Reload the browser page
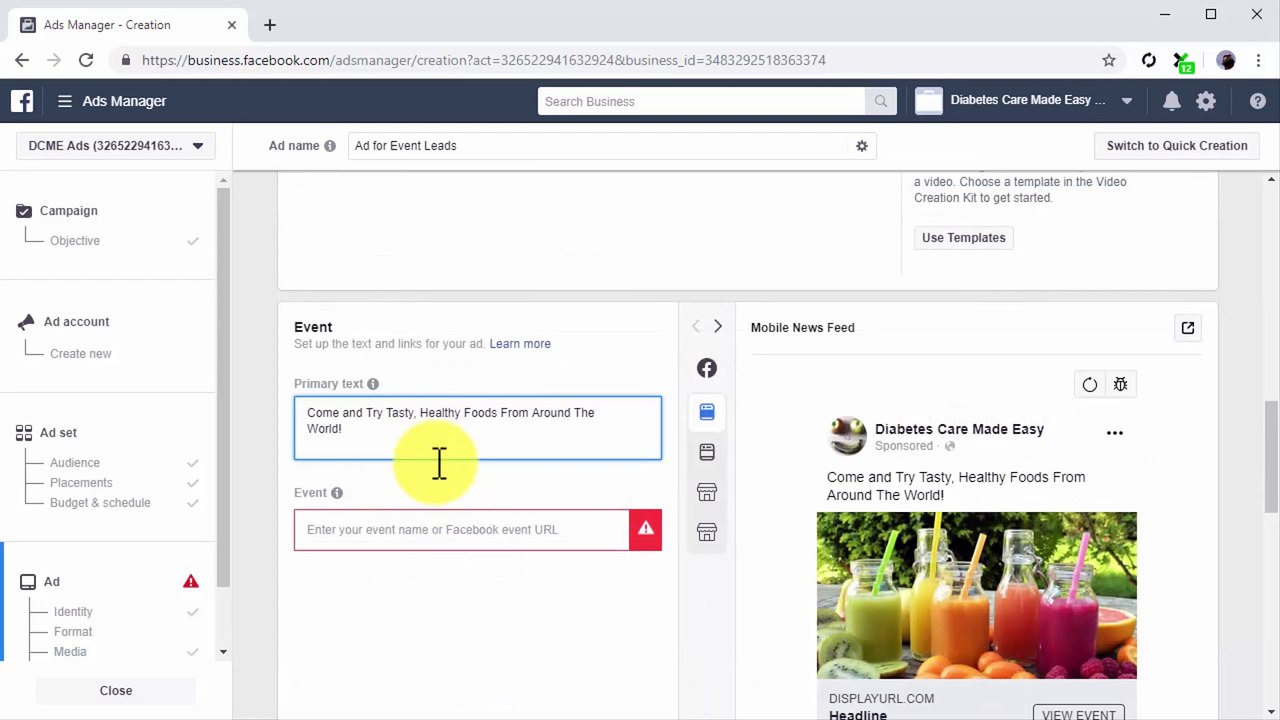Image resolution: width=1280 pixels, height=720 pixels. click(x=86, y=60)
